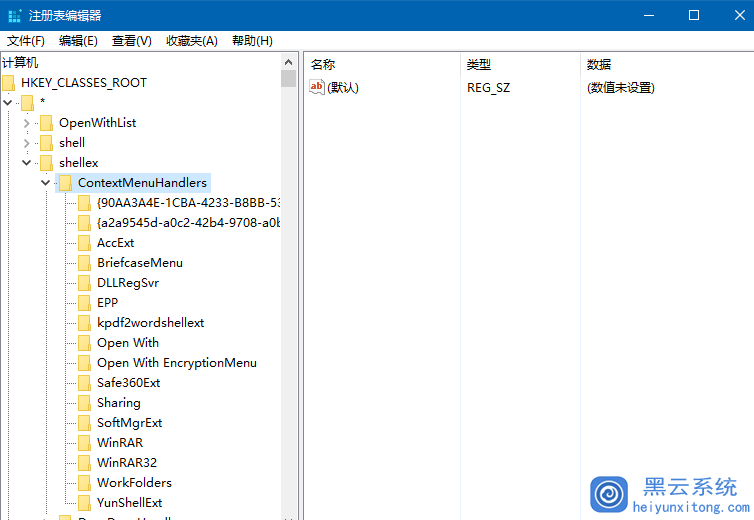
Task: Click the Registry Editor app icon in title bar
Action: [x=14, y=15]
